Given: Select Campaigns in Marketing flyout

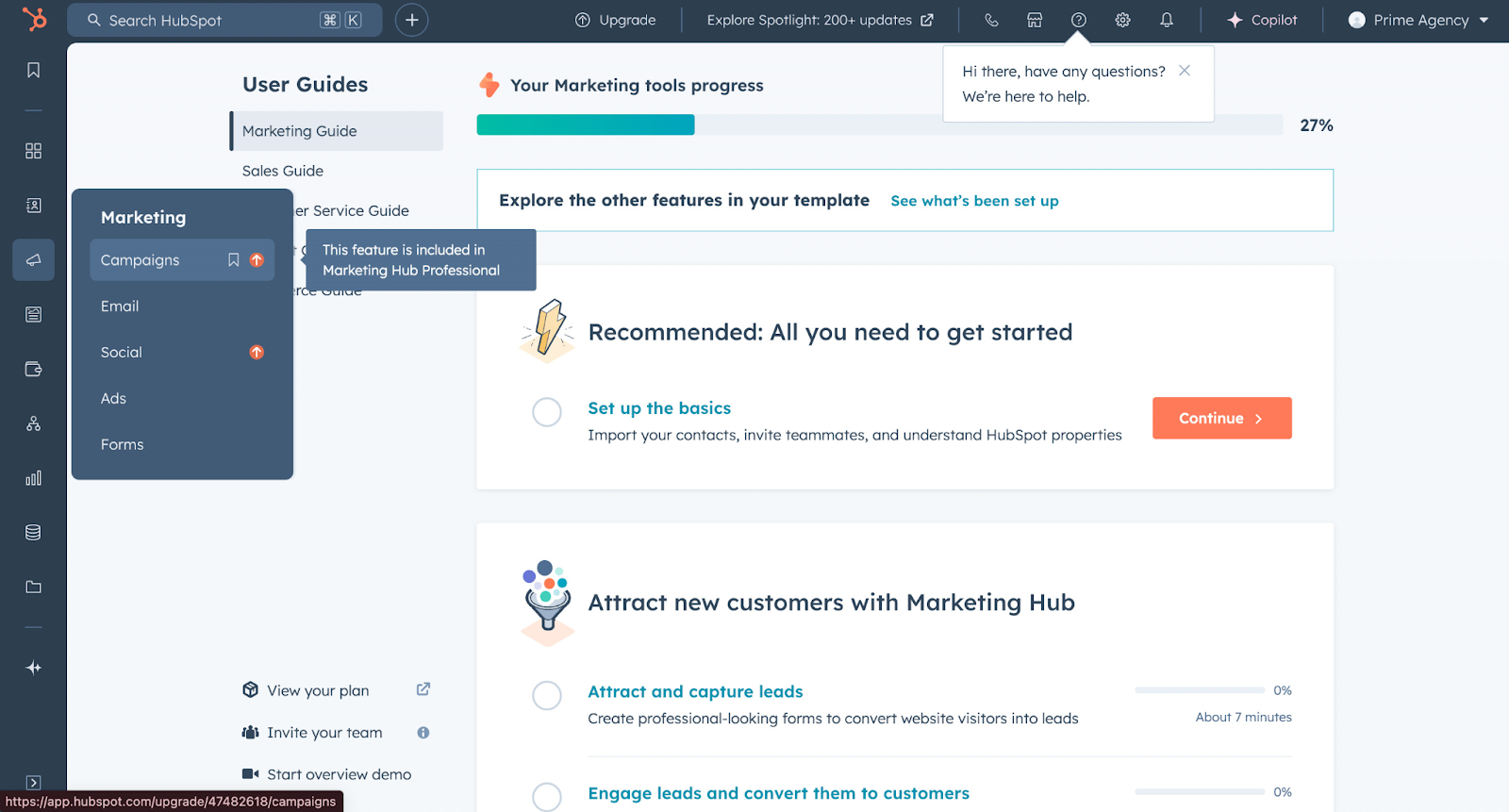Looking at the screenshot, I should (x=182, y=260).
